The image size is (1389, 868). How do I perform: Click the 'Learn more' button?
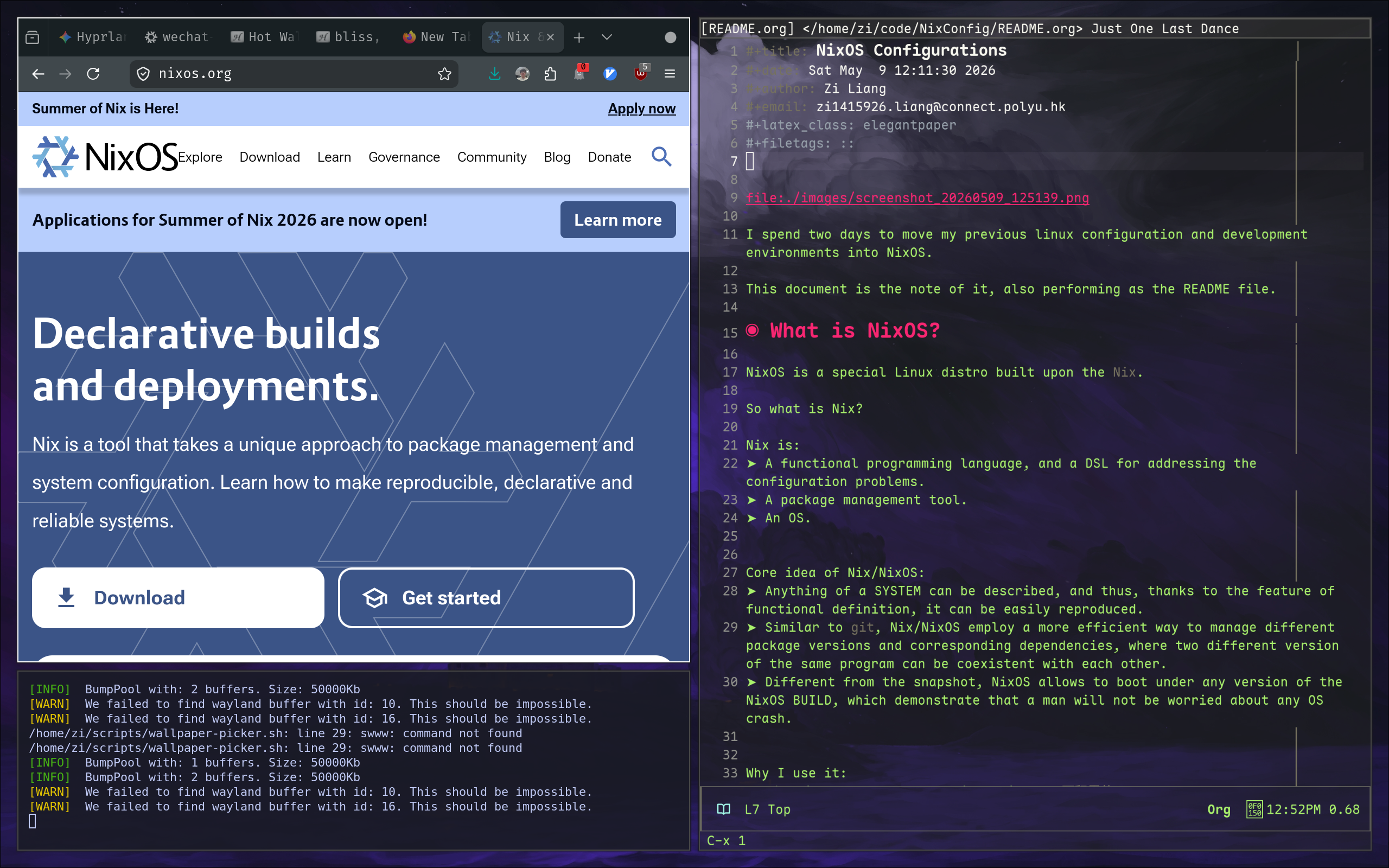[x=618, y=220]
